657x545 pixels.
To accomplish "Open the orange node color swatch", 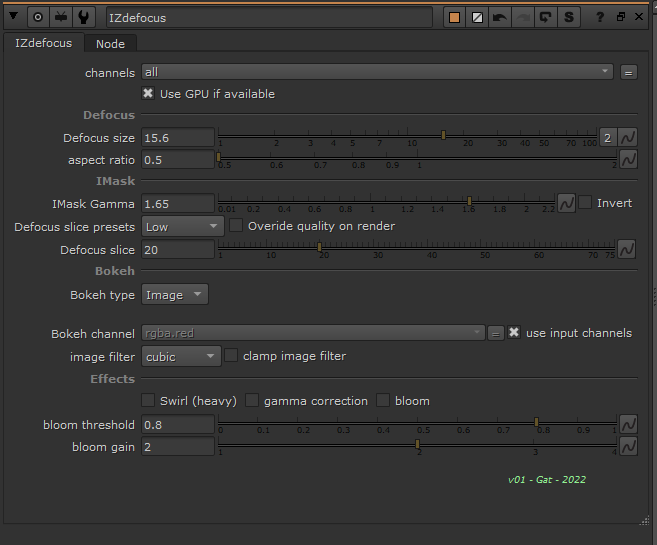I will pyautogui.click(x=455, y=17).
